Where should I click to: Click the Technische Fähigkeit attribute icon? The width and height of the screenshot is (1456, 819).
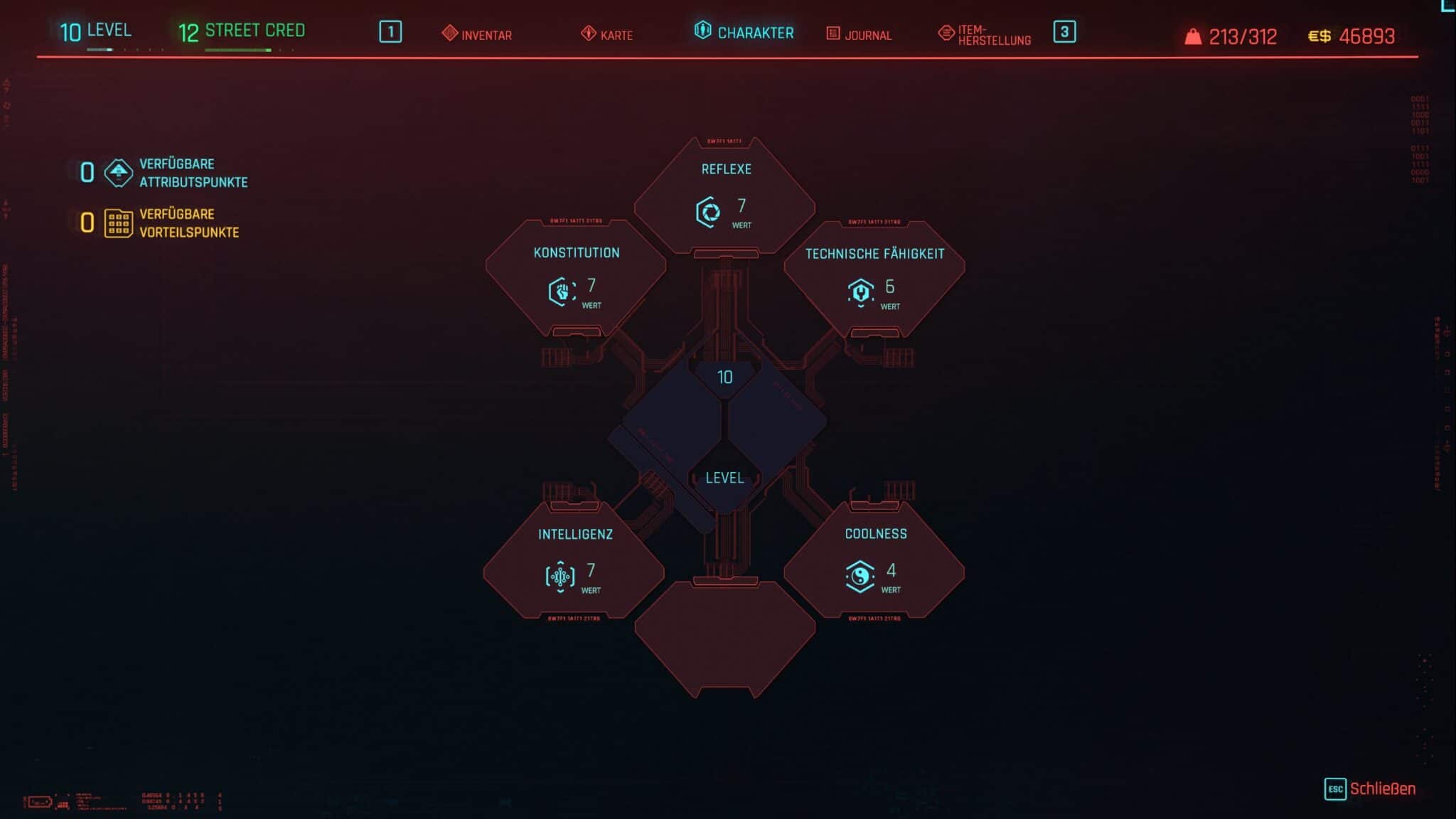coord(859,291)
